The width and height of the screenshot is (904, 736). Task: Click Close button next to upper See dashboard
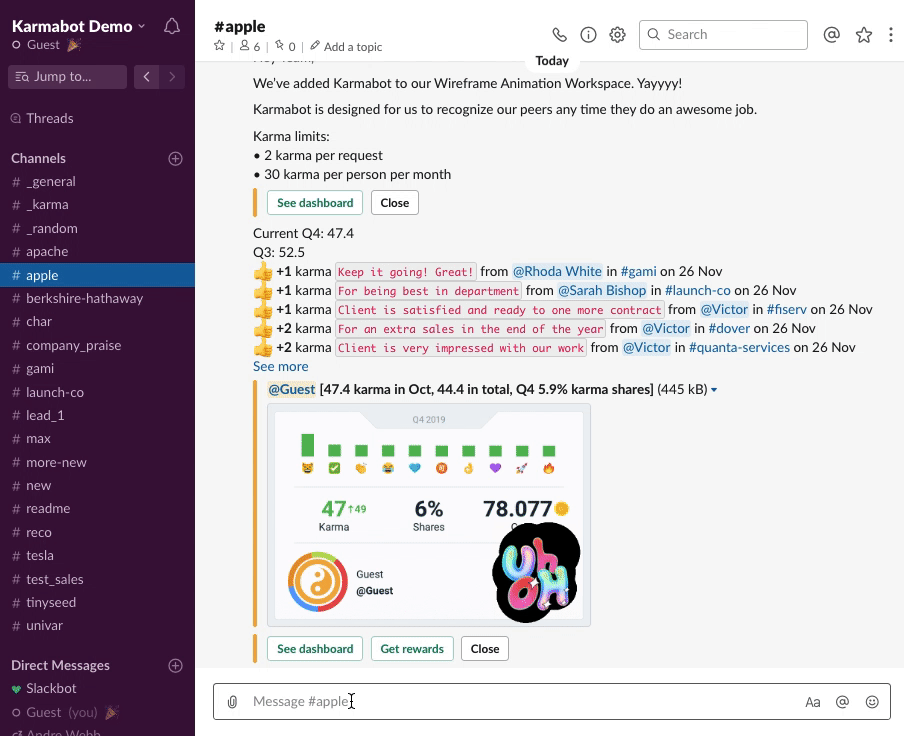(394, 203)
